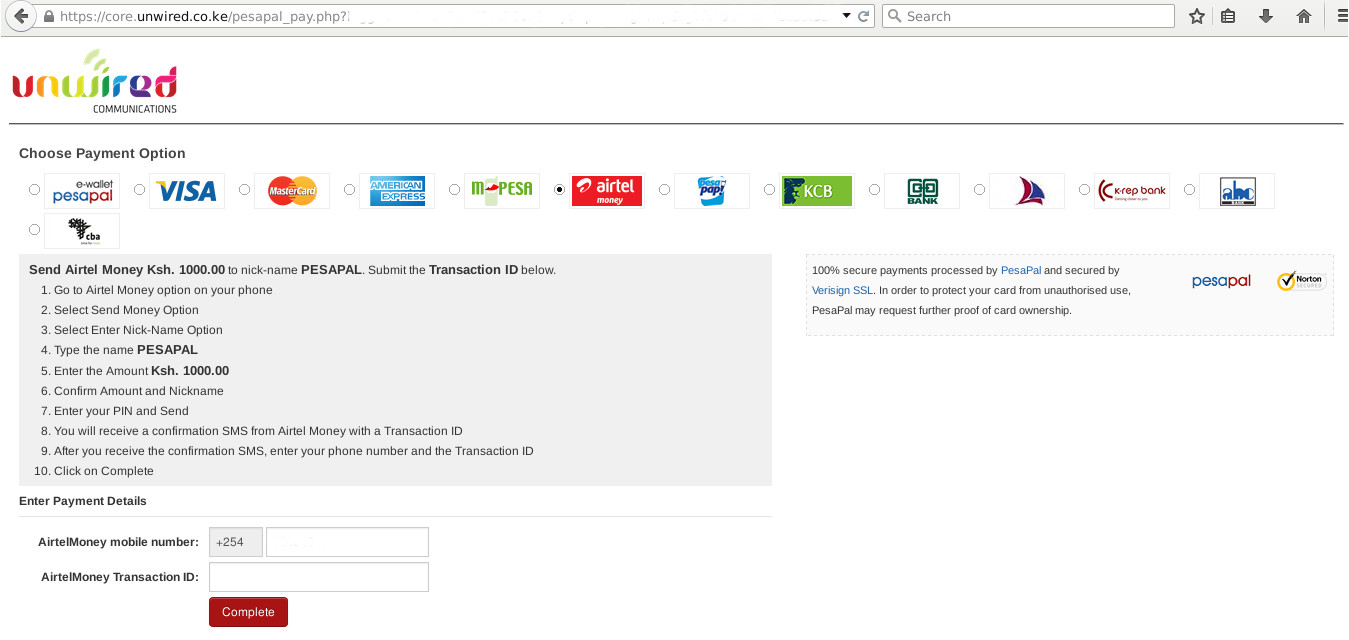Click the 'Choose Payment Option' heading

pyautogui.click(x=102, y=153)
